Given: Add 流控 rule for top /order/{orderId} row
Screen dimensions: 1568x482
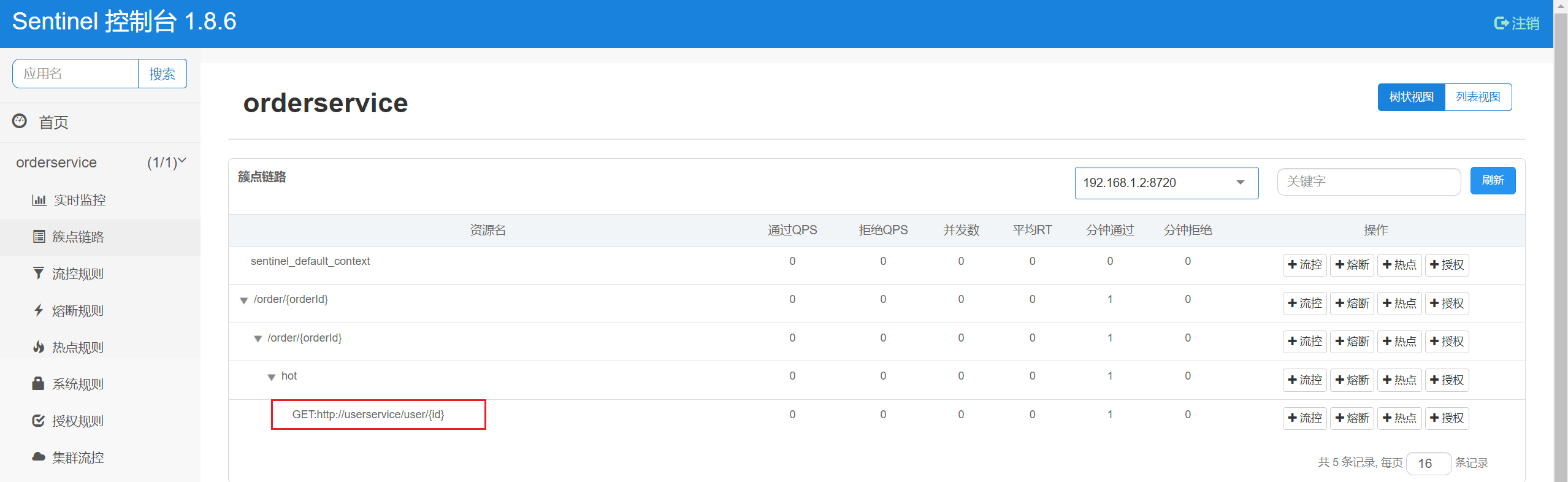Looking at the screenshot, I should pyautogui.click(x=1304, y=304).
